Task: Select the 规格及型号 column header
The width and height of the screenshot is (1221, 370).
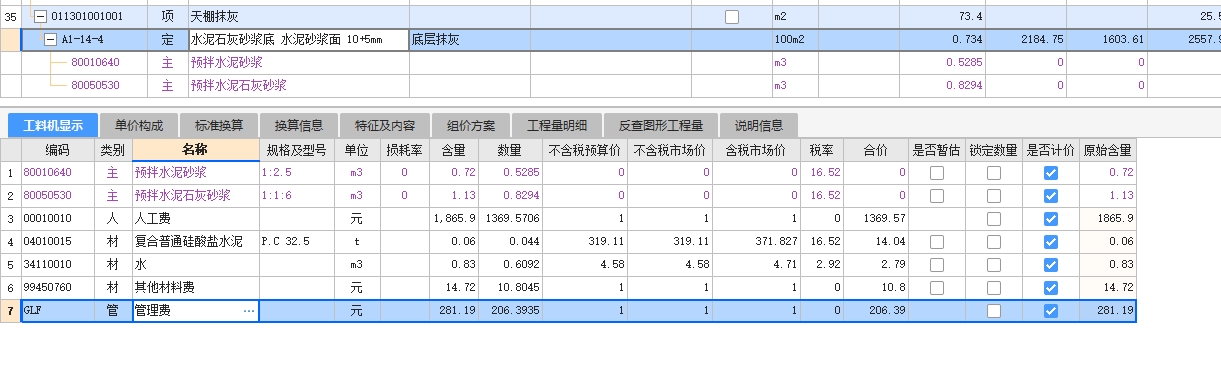Action: click(296, 150)
